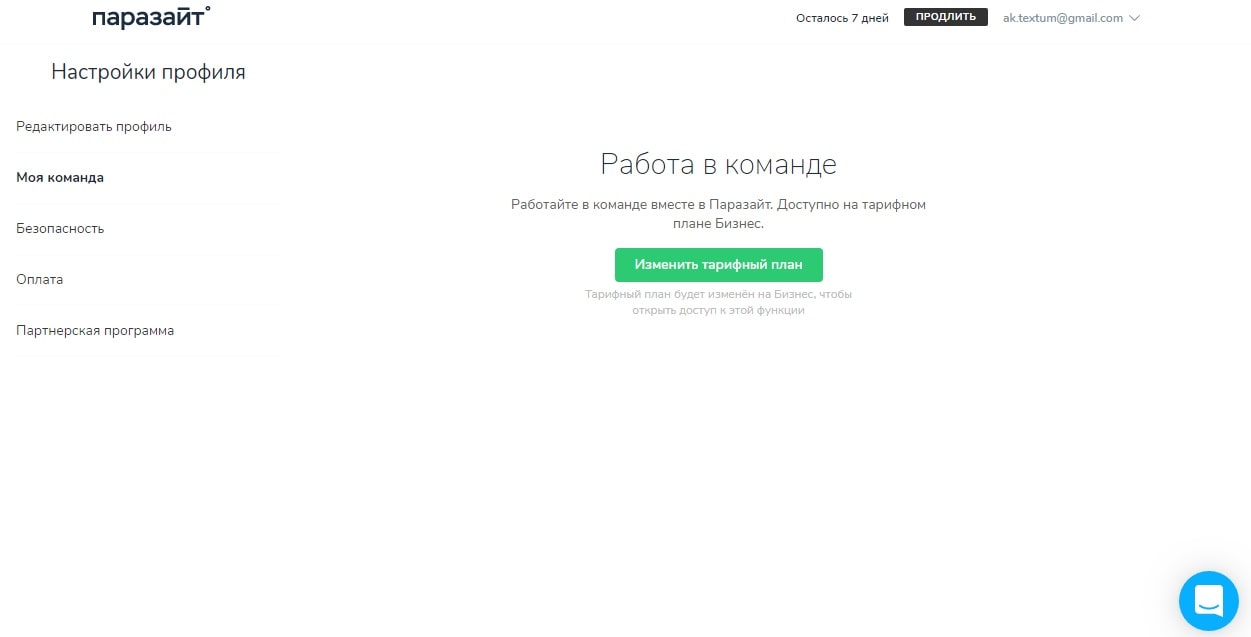1251x637 pixels.
Task: Click the 'Осталось 7 дней' text
Action: point(842,18)
